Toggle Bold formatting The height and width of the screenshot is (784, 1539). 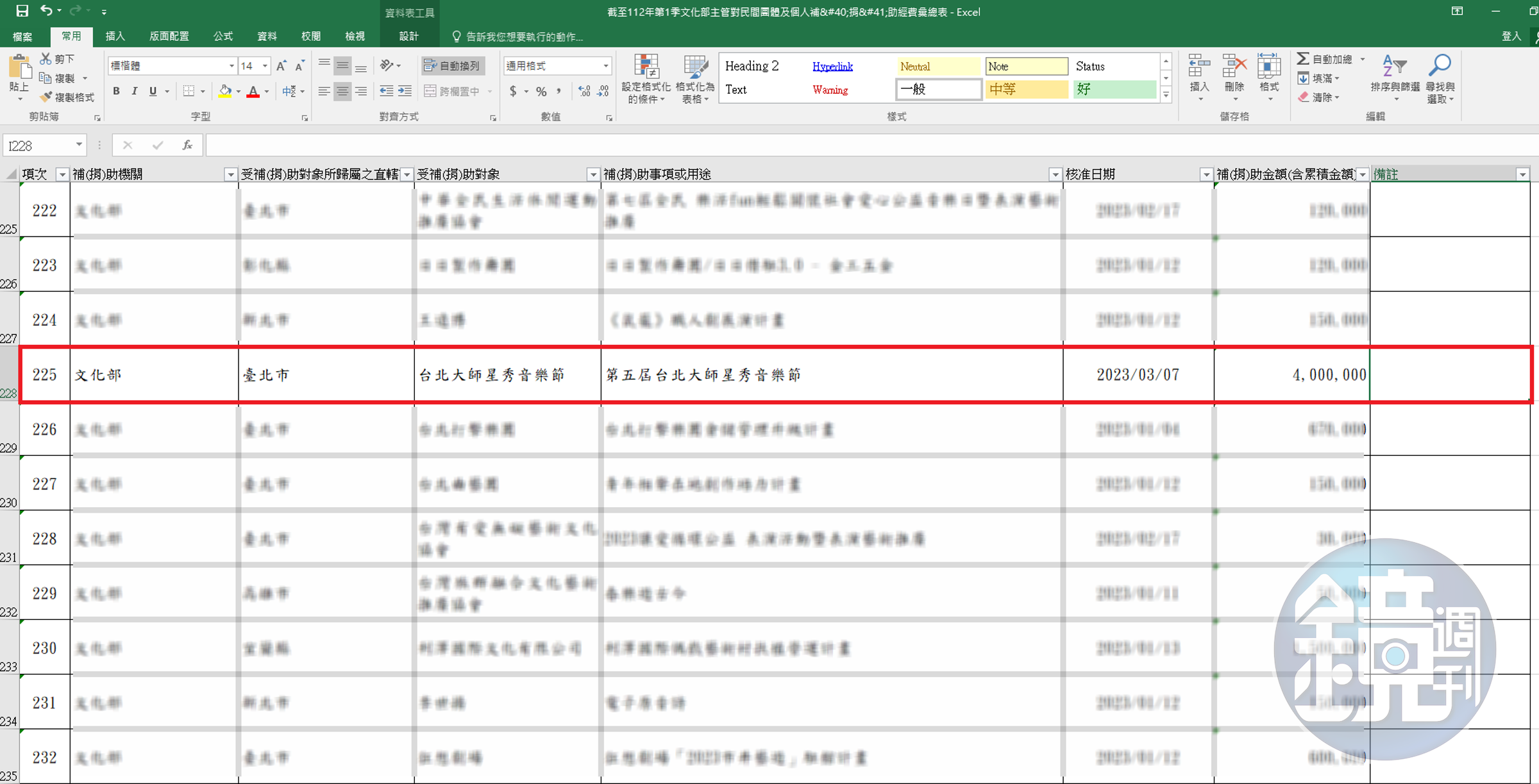pyautogui.click(x=116, y=92)
